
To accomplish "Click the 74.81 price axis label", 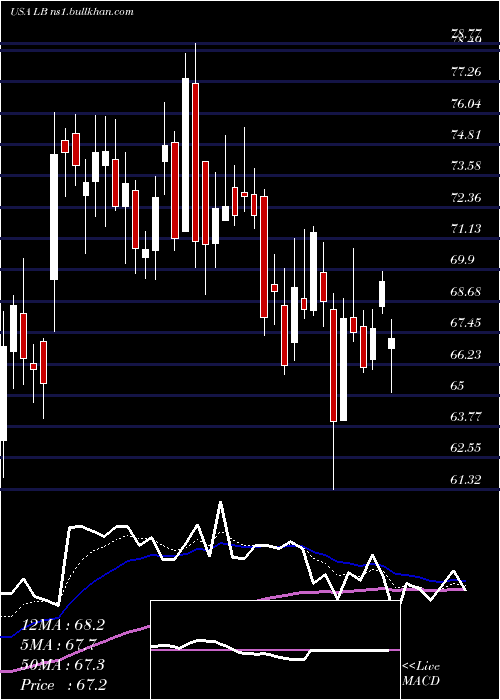I will pos(466,135).
